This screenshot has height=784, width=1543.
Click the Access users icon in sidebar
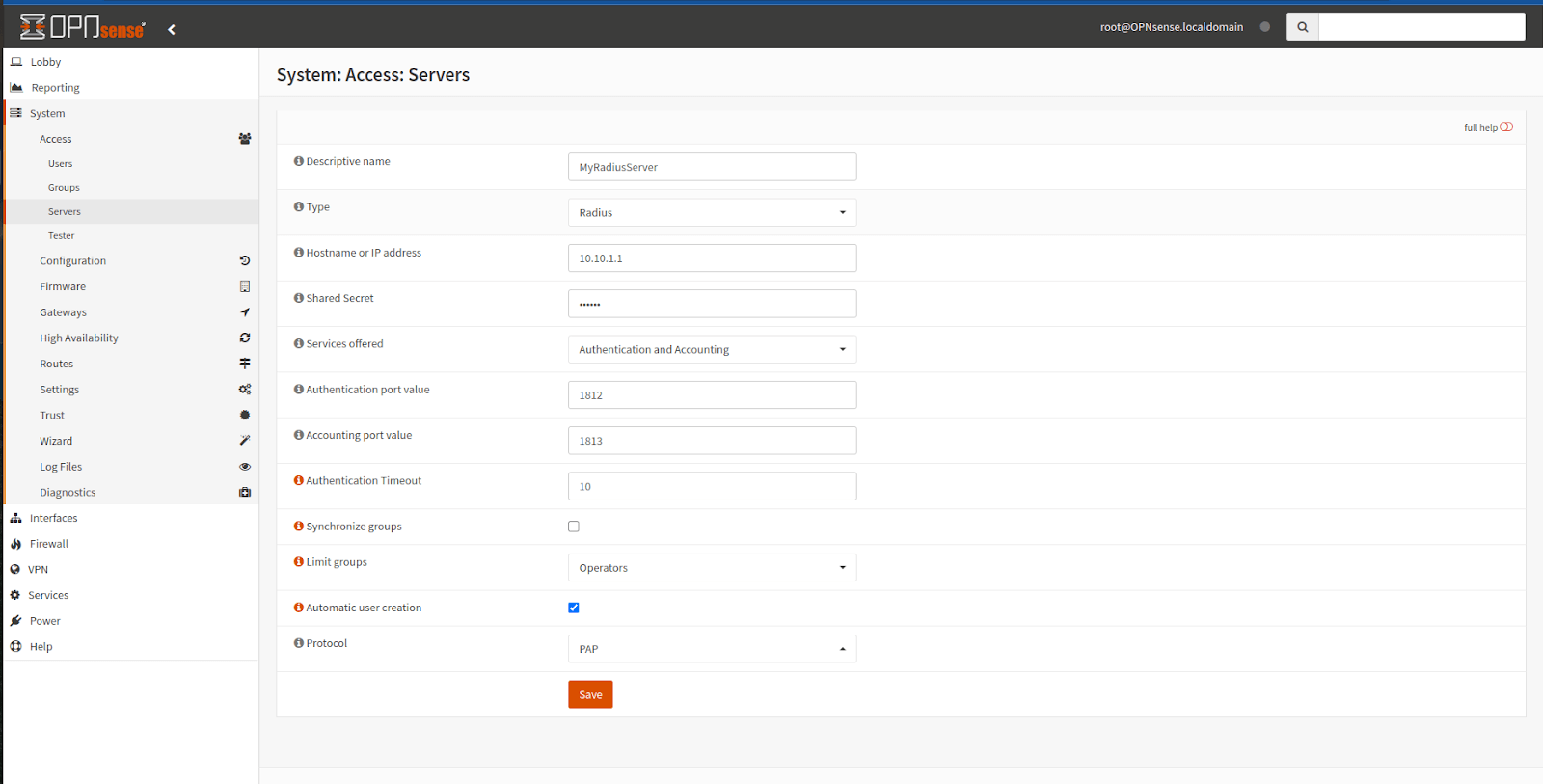click(x=245, y=139)
